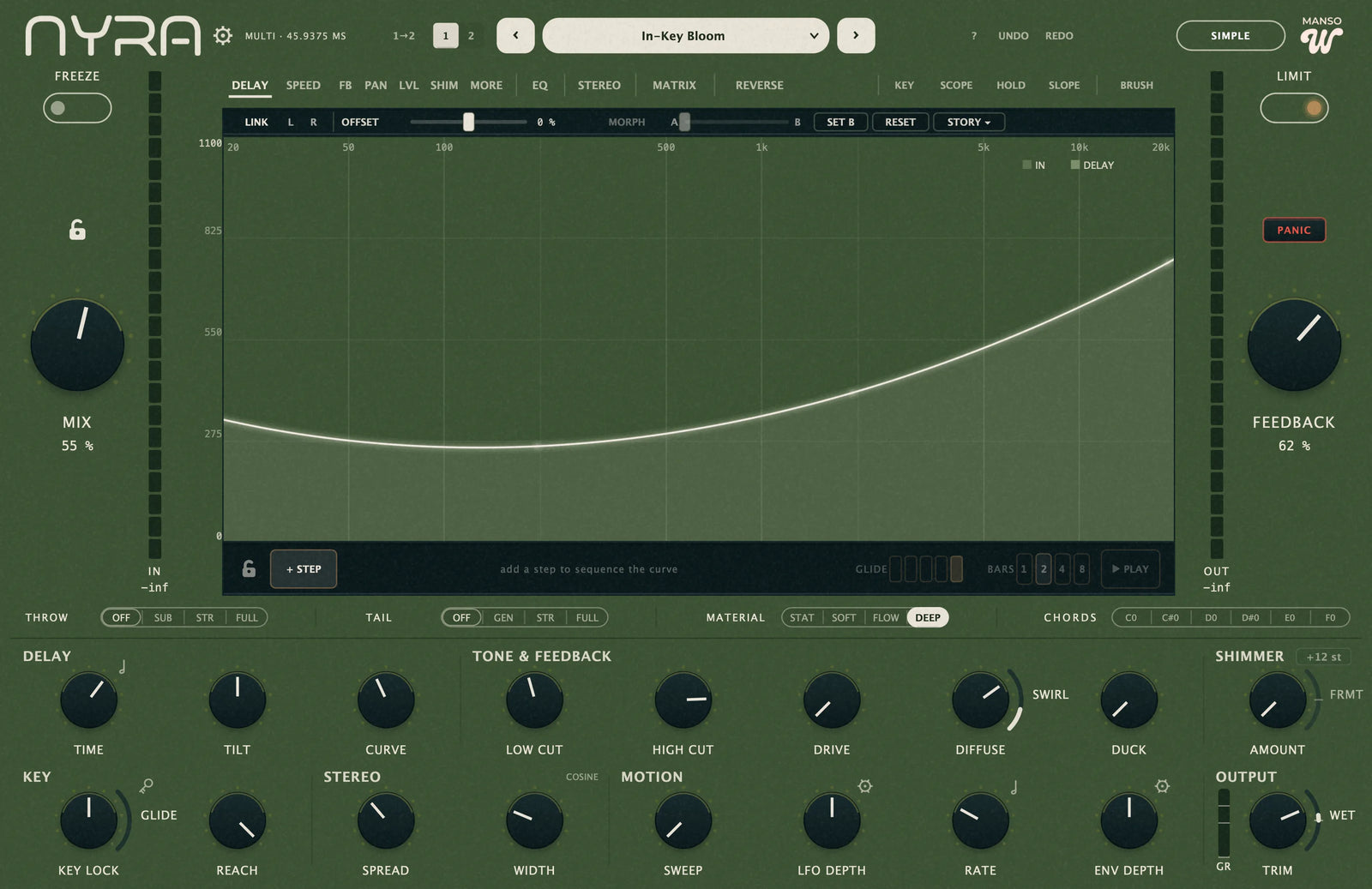Open the shimmer +12 st selector
Viewport: 1372px width, 889px height.
[x=1323, y=657]
